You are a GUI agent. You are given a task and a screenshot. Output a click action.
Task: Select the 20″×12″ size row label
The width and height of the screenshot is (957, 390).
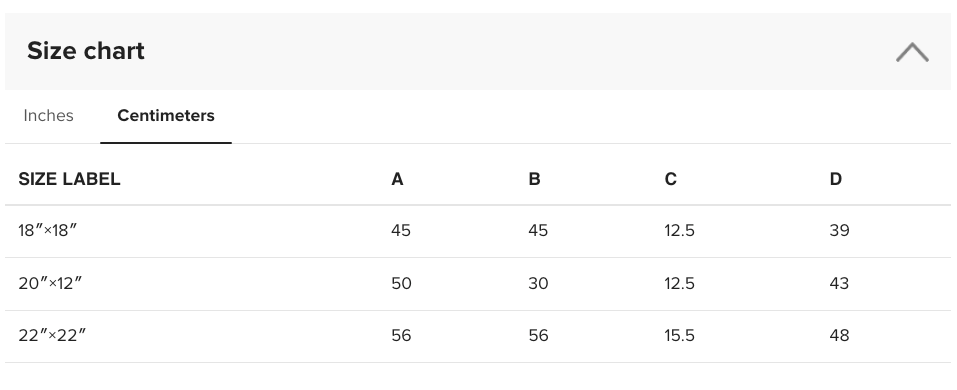pos(50,283)
